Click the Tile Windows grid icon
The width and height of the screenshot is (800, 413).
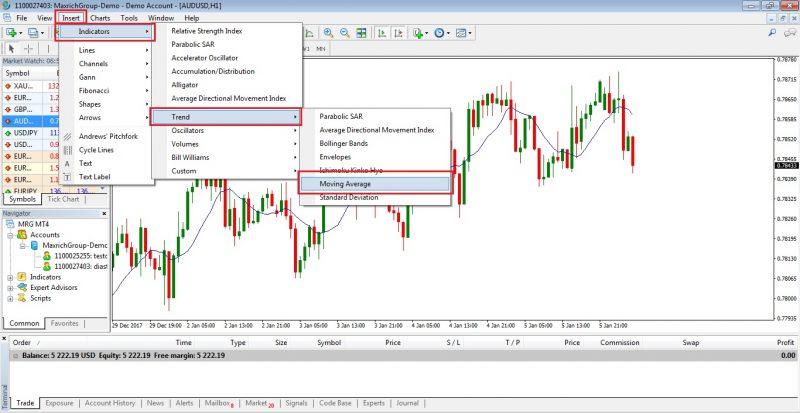361,33
